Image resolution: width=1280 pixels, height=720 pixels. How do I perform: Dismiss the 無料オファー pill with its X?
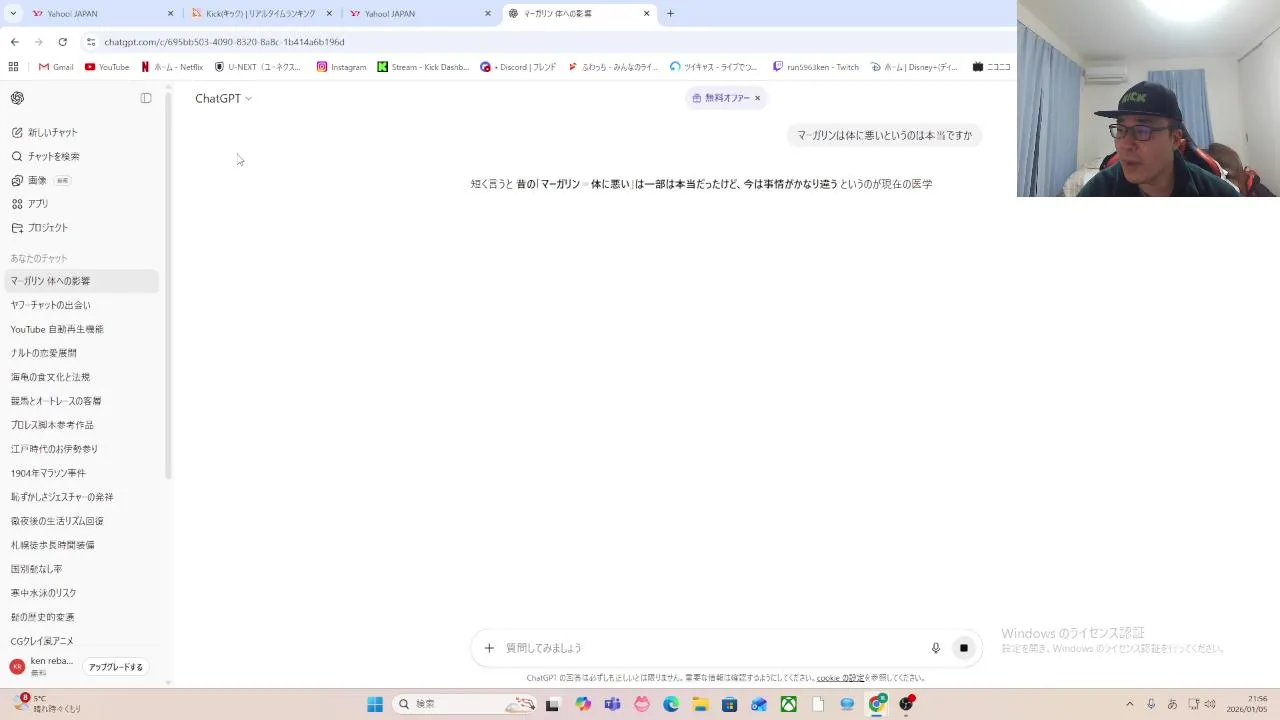coord(757,98)
